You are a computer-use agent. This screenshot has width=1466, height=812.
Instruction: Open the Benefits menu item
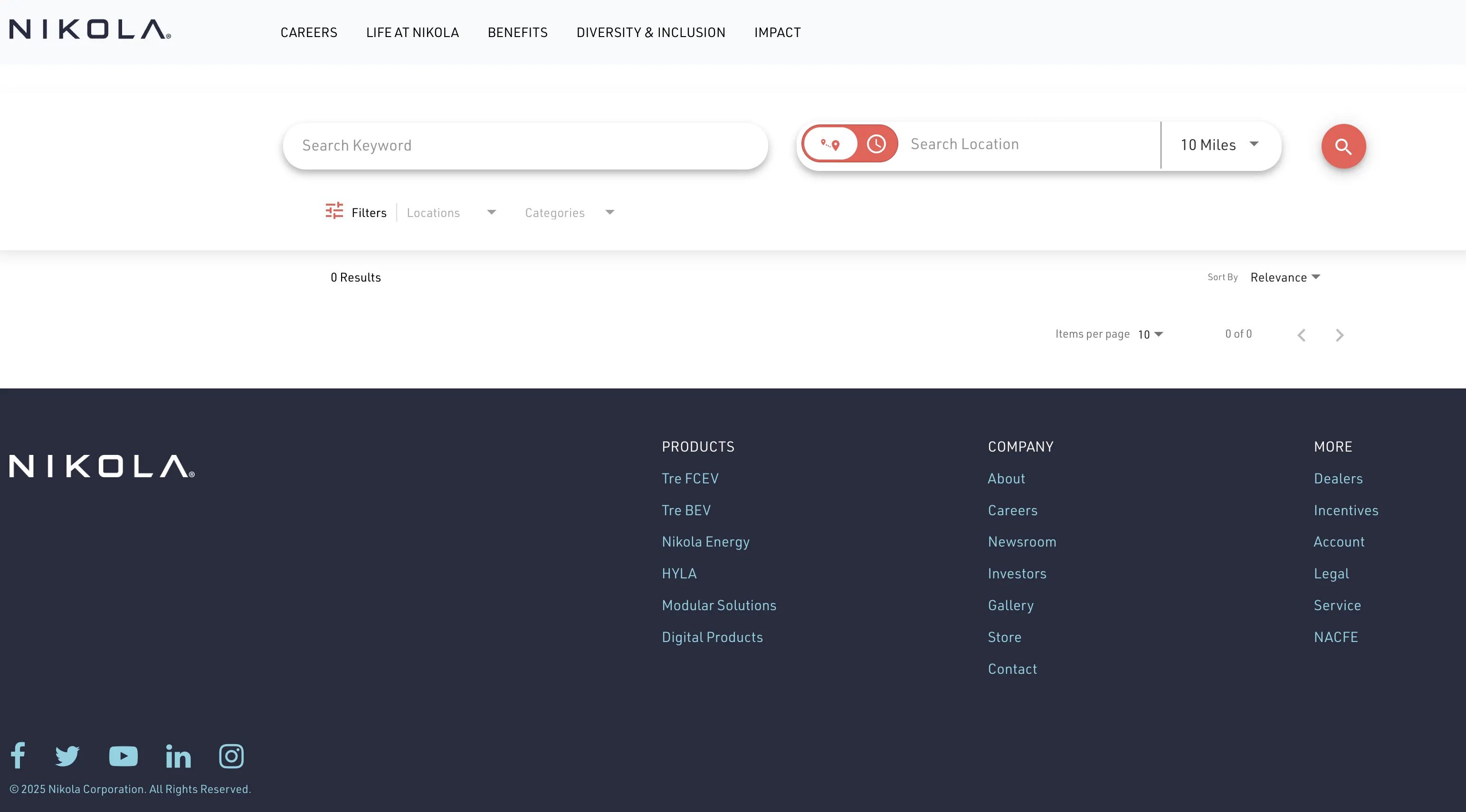[x=518, y=32]
